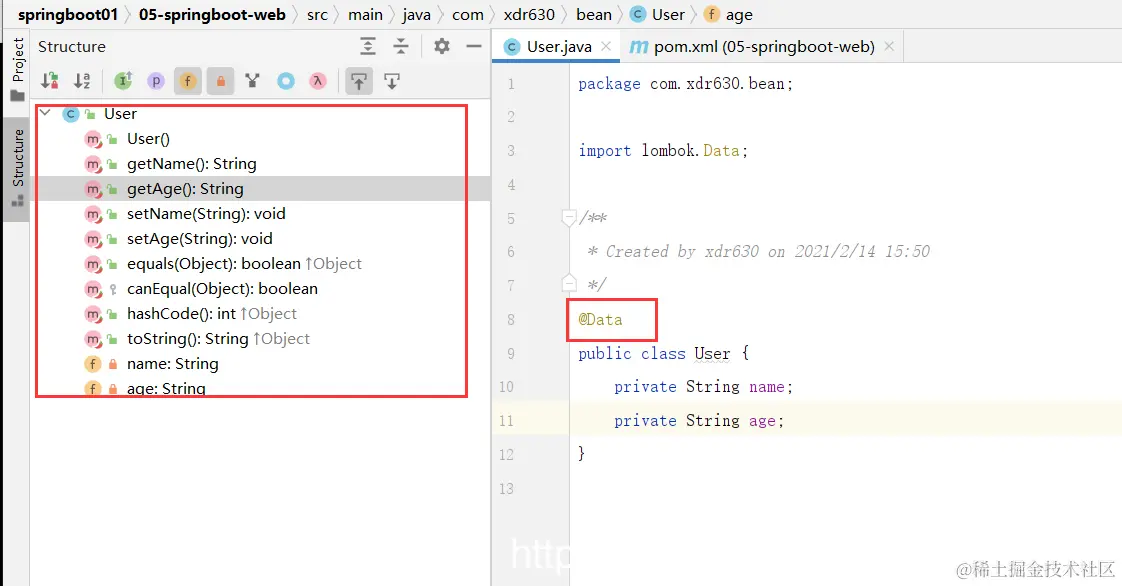Click 'public class User {' line
Image resolution: width=1122 pixels, height=586 pixels.
pyautogui.click(x=663, y=353)
